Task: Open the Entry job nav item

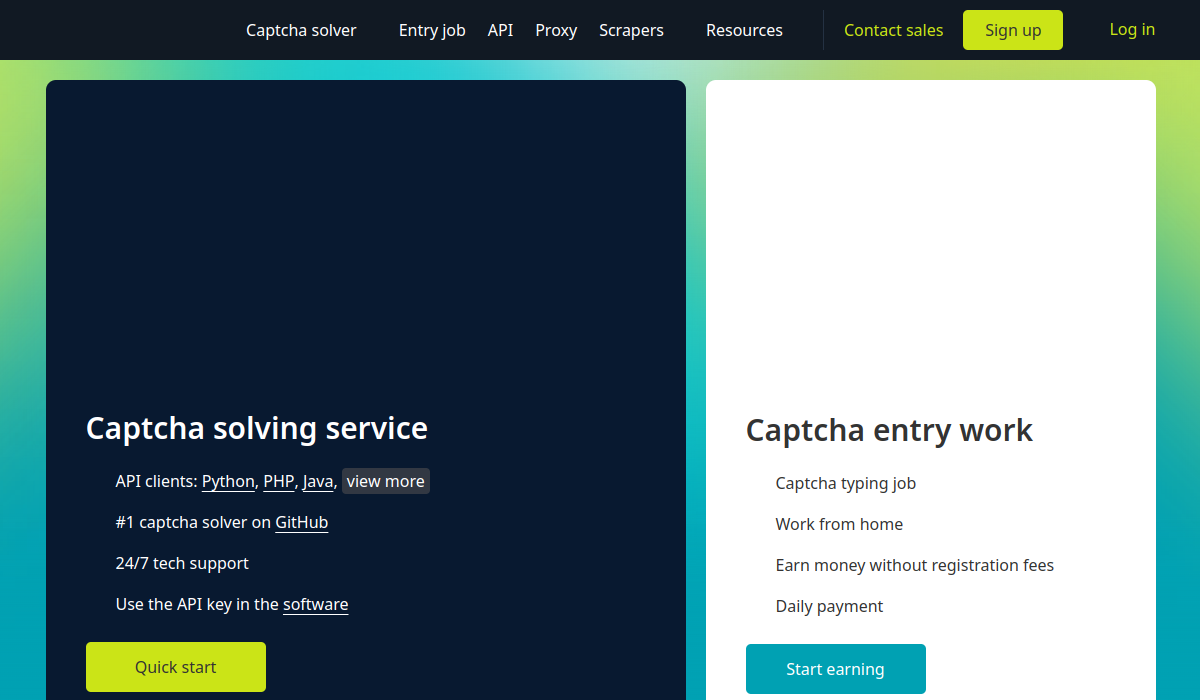Action: (x=432, y=30)
